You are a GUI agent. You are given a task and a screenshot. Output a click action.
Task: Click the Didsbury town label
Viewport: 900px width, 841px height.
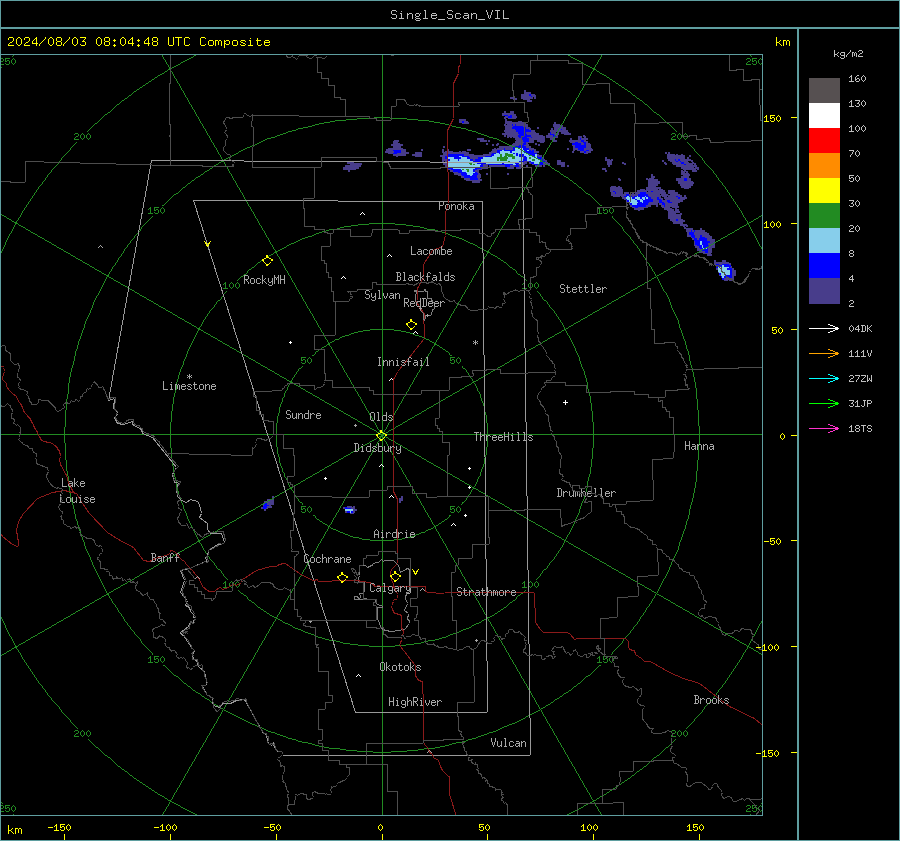[x=377, y=448]
